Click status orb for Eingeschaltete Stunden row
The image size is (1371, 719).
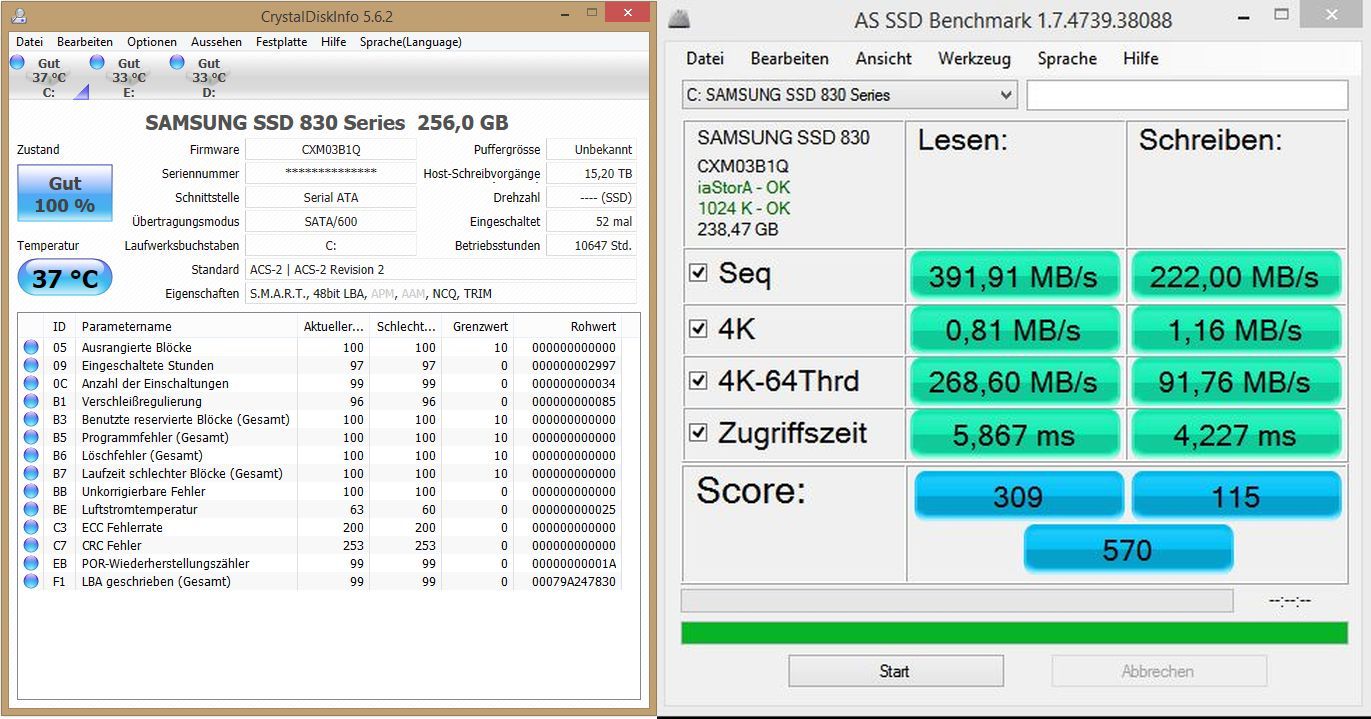pyautogui.click(x=31, y=365)
